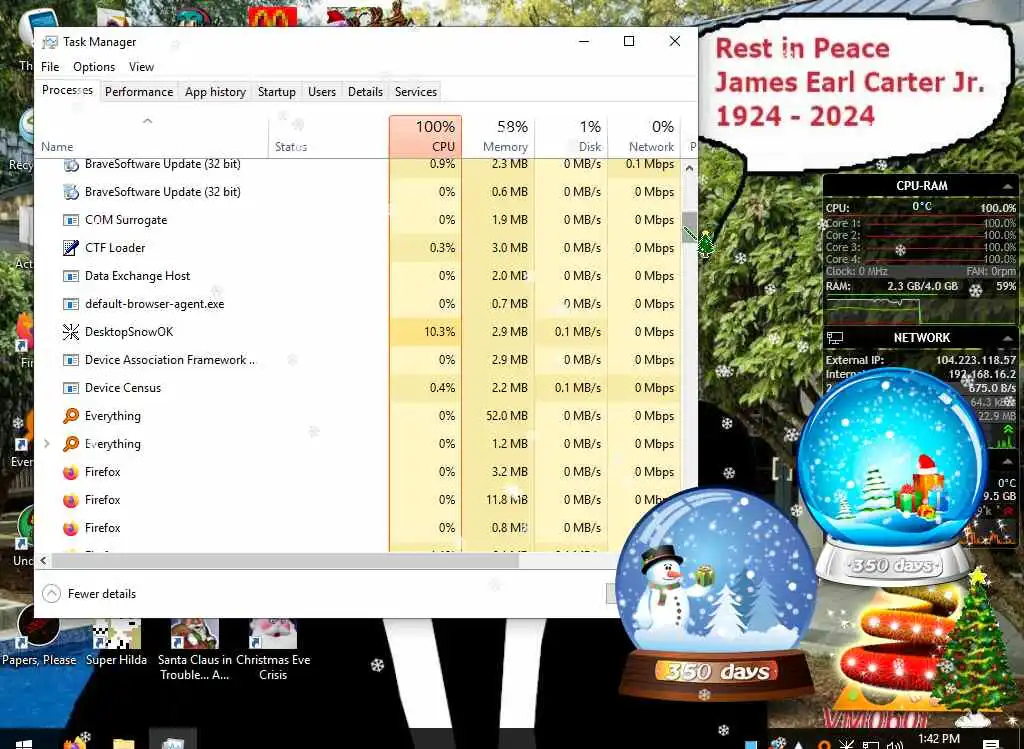Click the RAM usage graph in CPU-RAM gadget

[x=920, y=309]
